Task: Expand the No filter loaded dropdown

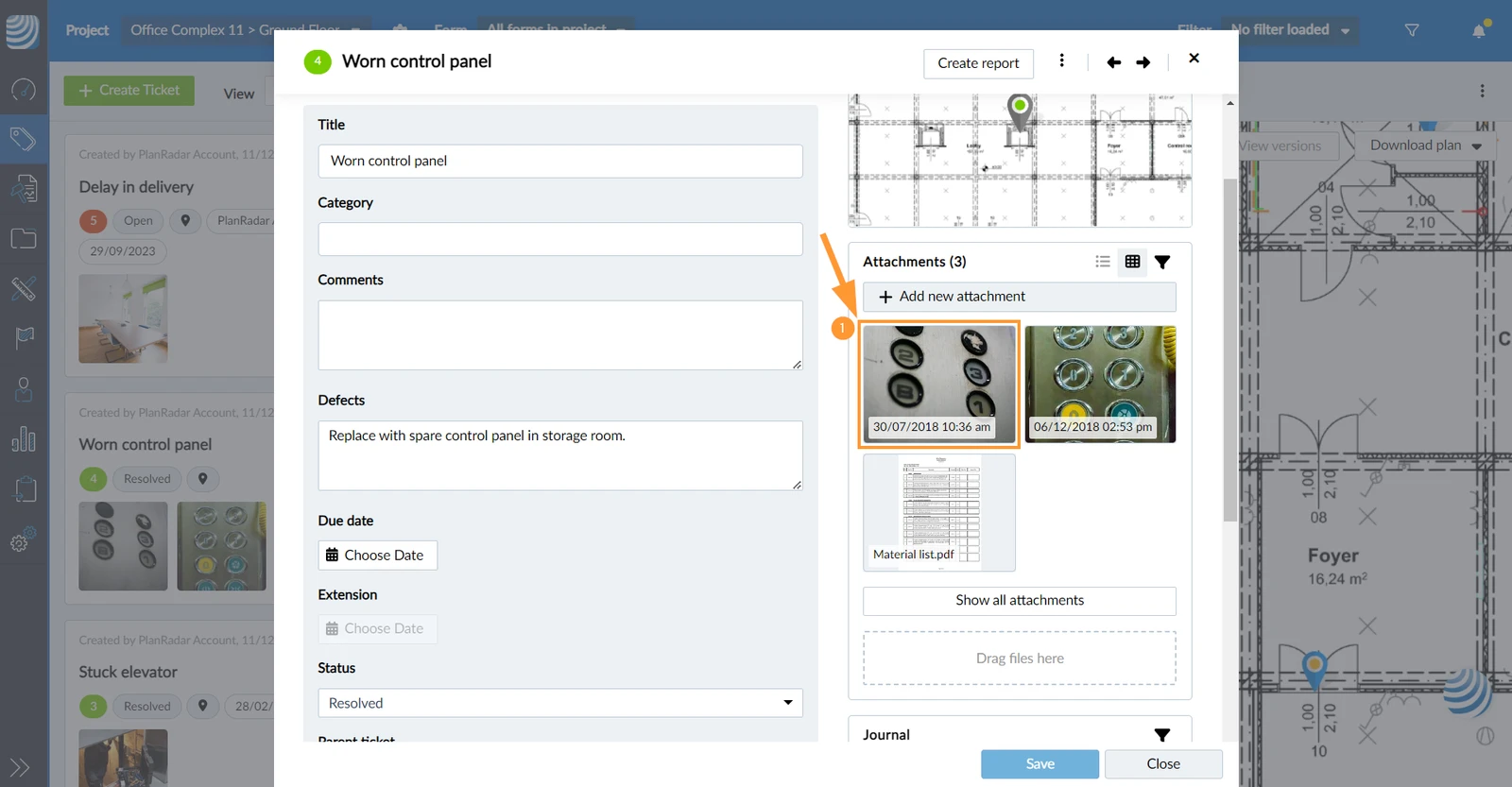Action: point(1290,30)
